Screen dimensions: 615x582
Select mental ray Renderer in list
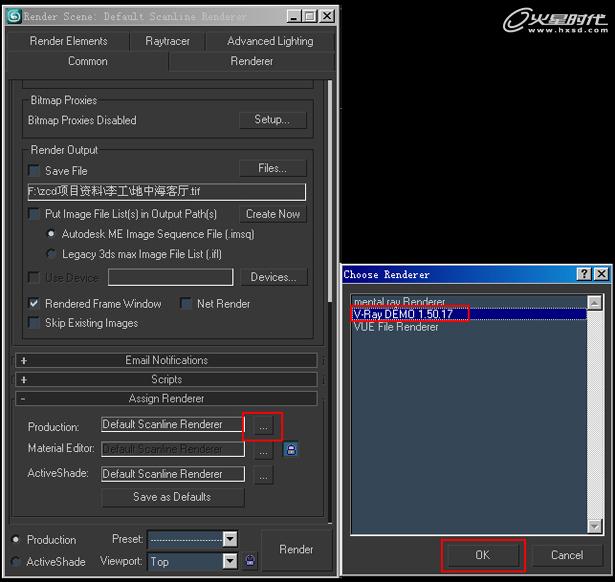coord(469,302)
